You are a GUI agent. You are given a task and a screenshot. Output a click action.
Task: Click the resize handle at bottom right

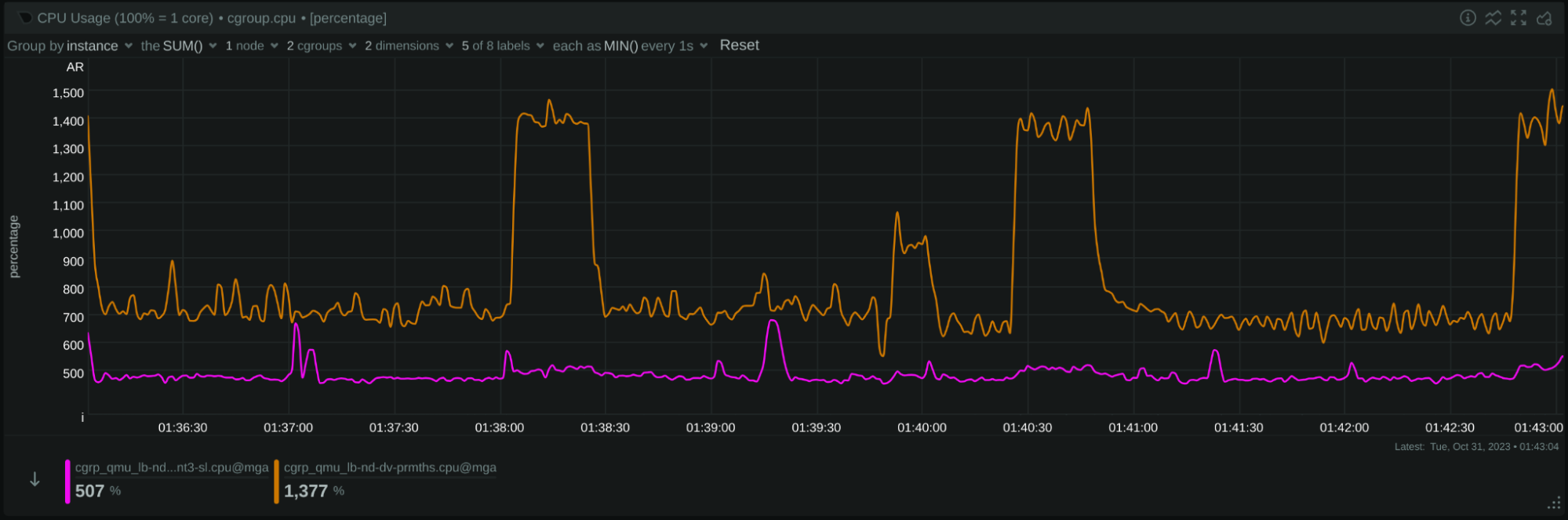pos(1554,504)
